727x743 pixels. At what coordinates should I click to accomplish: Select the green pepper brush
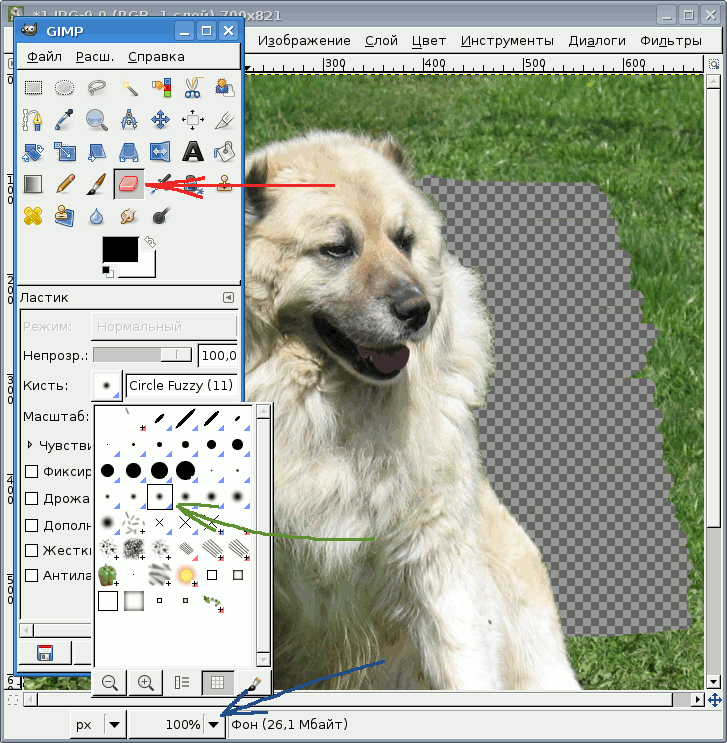(x=107, y=575)
